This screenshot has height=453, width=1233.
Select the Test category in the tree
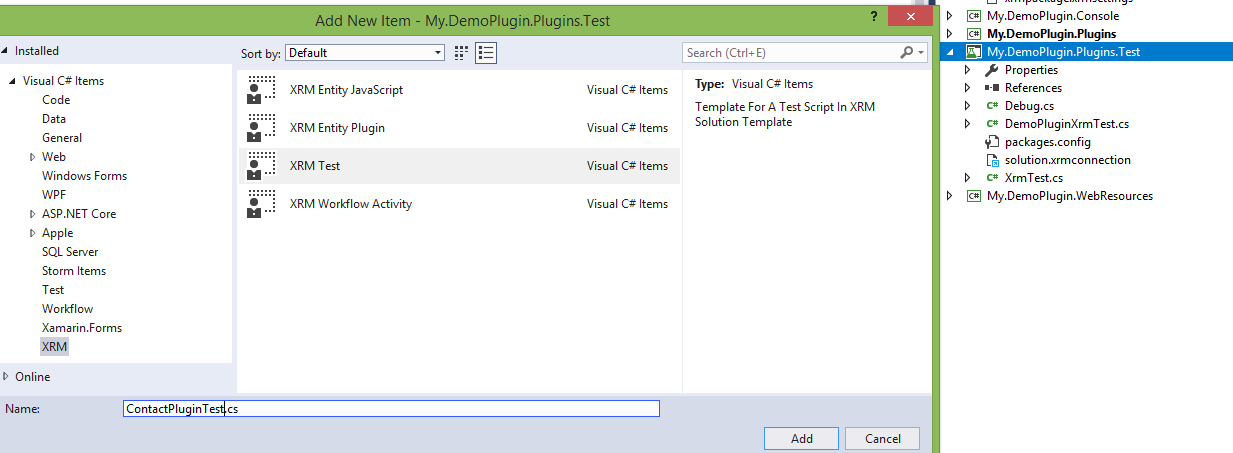click(53, 290)
